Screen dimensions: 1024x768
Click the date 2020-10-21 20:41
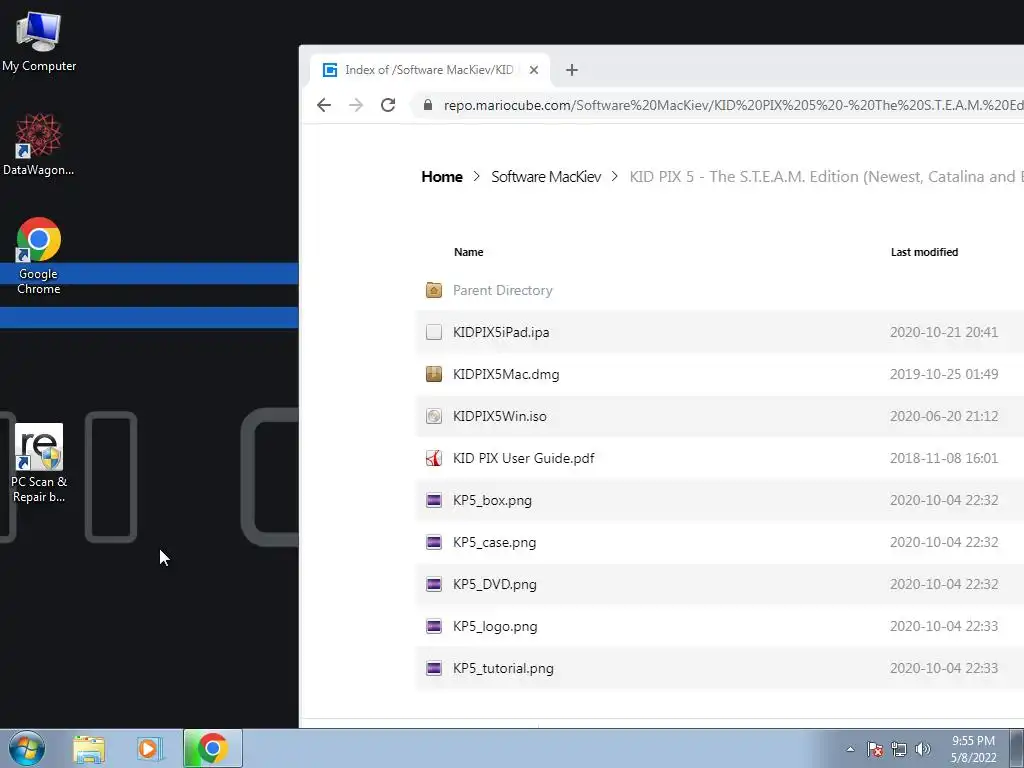[944, 332]
